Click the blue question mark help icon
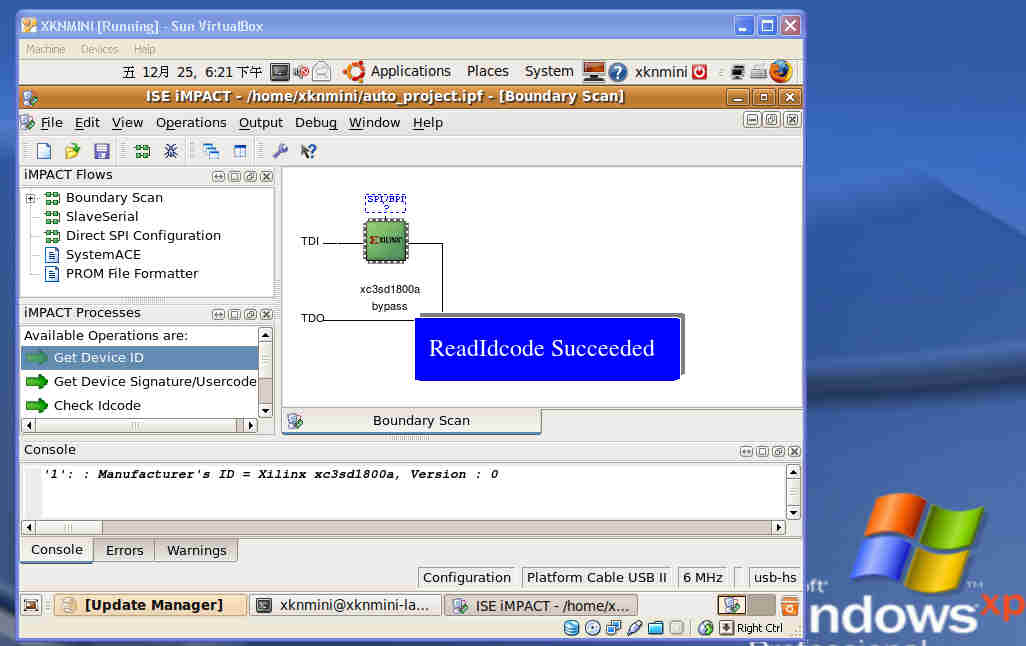The height and width of the screenshot is (646, 1026). coord(618,71)
